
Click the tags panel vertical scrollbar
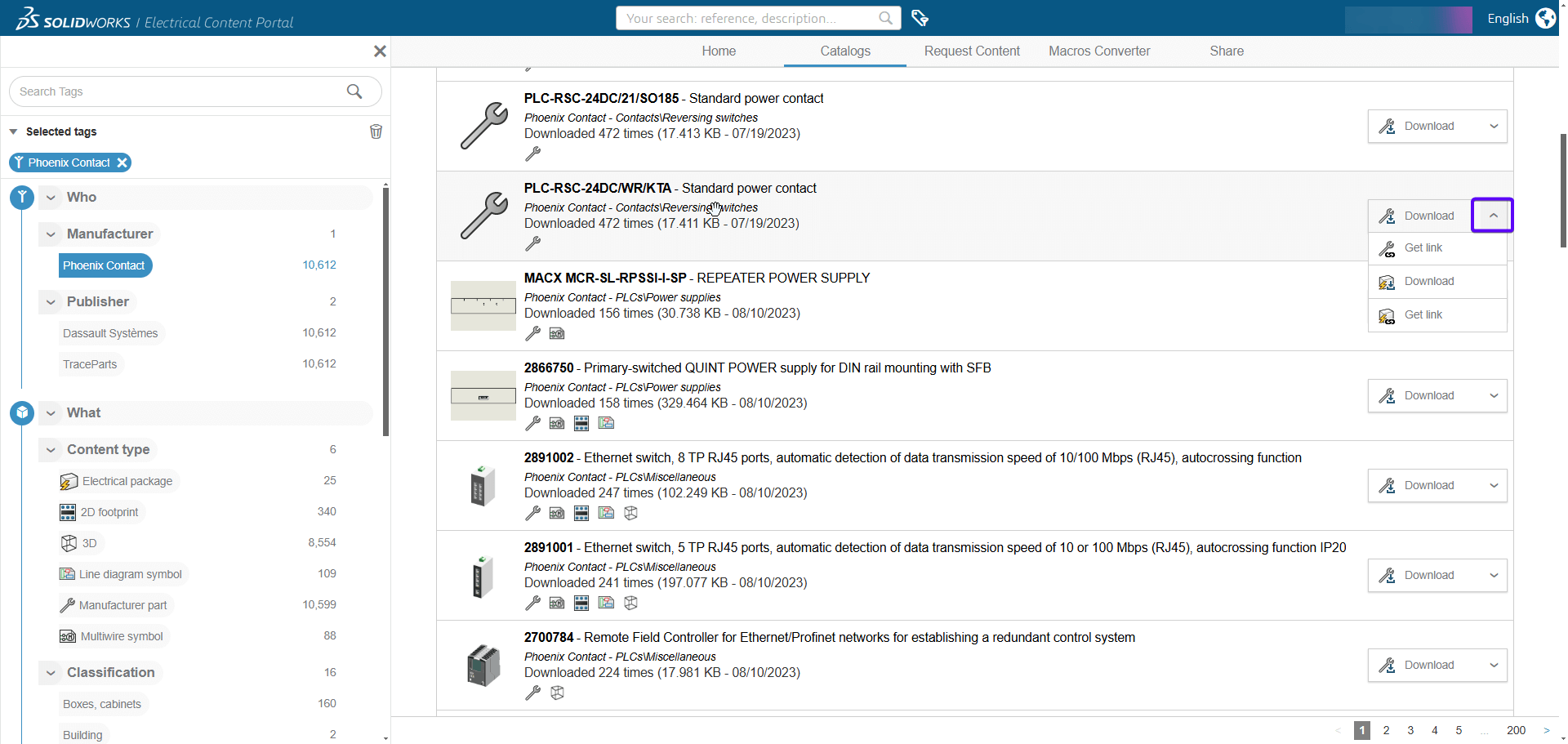click(x=385, y=310)
